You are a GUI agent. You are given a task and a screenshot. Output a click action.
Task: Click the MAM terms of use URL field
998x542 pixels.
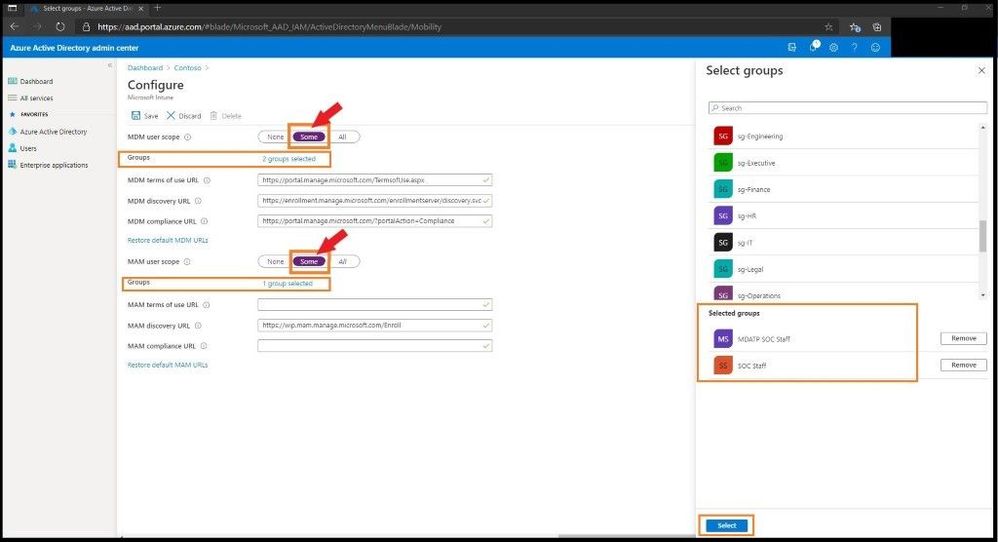coord(374,305)
